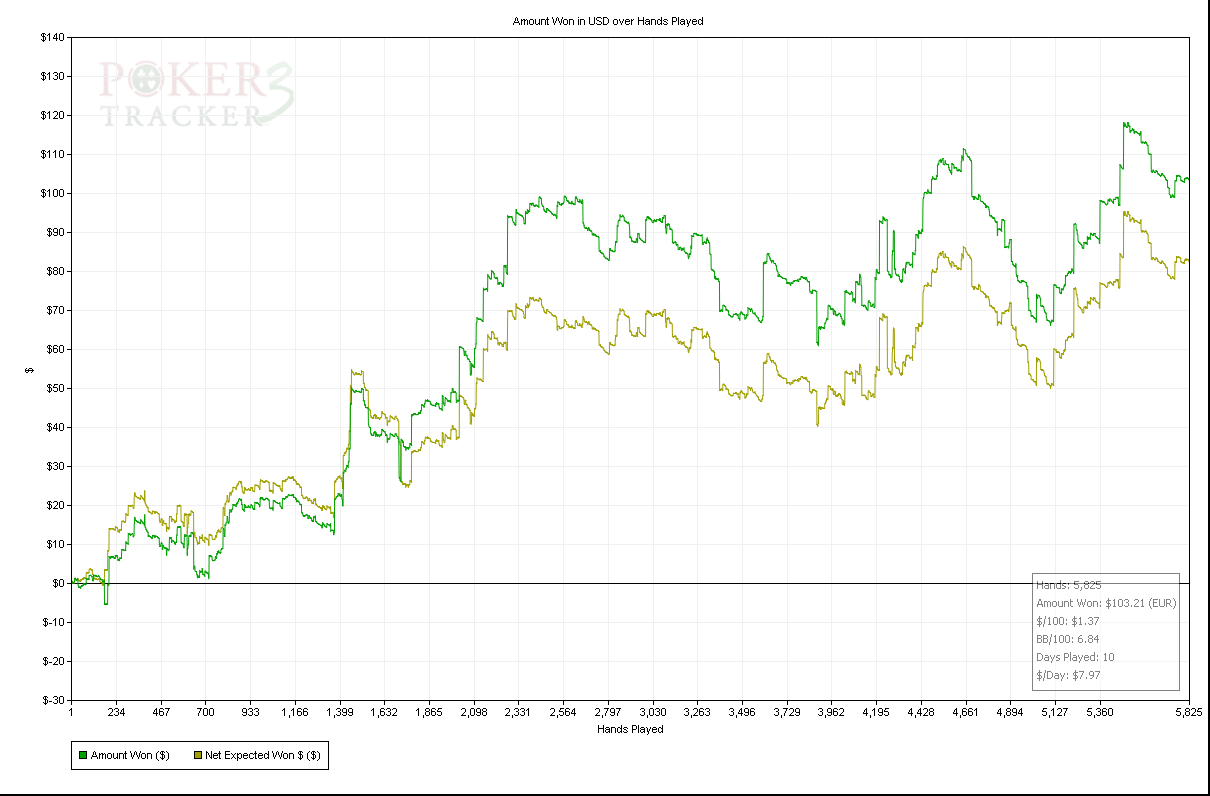The height and width of the screenshot is (796, 1210).
Task: Click the chart title "Amount Won in USD over Hands Played"
Action: (608, 21)
